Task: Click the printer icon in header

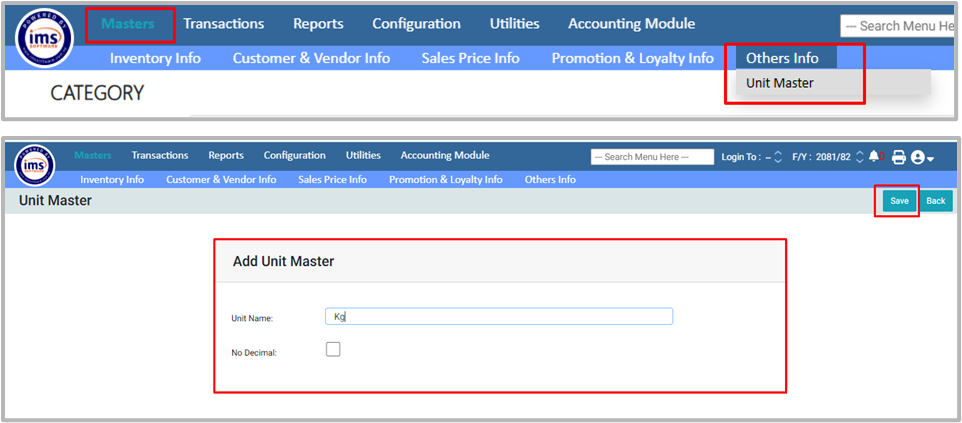Action: (898, 157)
